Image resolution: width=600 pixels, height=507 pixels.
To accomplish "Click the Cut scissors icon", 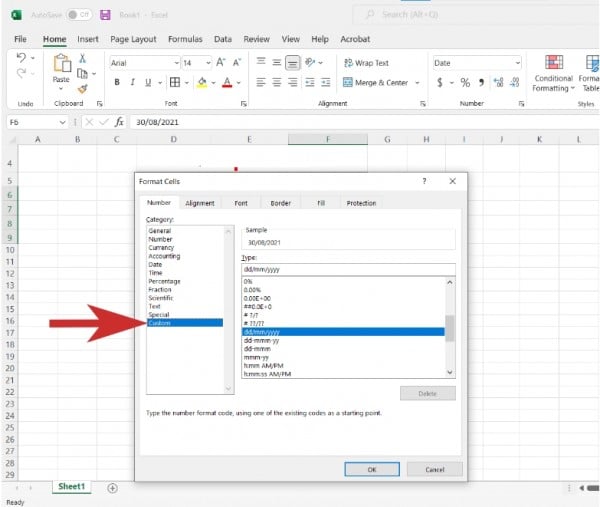I will point(82,58).
